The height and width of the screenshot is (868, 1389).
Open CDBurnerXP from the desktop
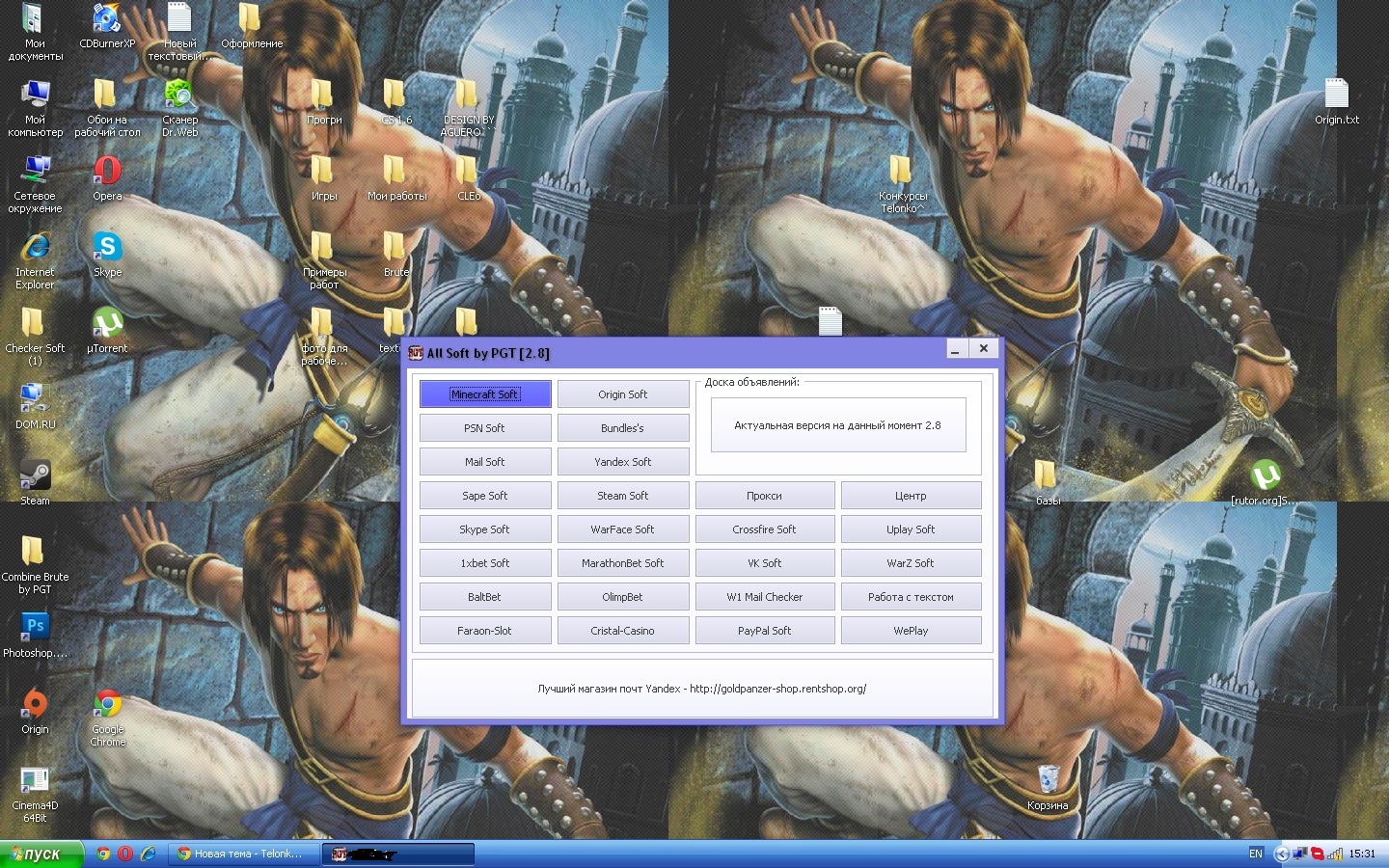coord(106,19)
